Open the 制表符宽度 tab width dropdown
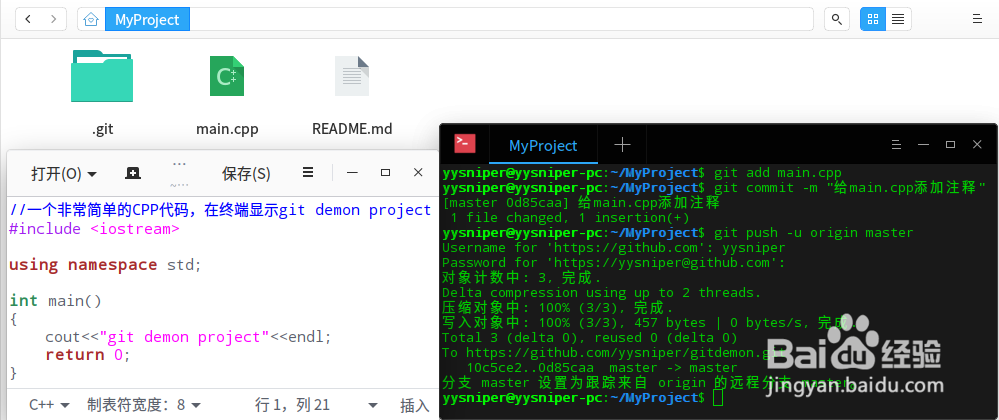The height and width of the screenshot is (420, 999). click(x=144, y=405)
